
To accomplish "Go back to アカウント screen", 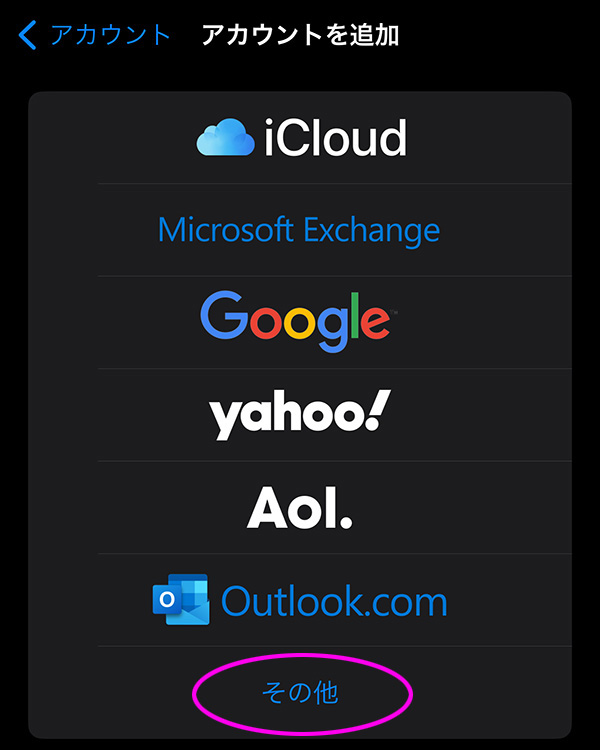I will pyautogui.click(x=95, y=35).
